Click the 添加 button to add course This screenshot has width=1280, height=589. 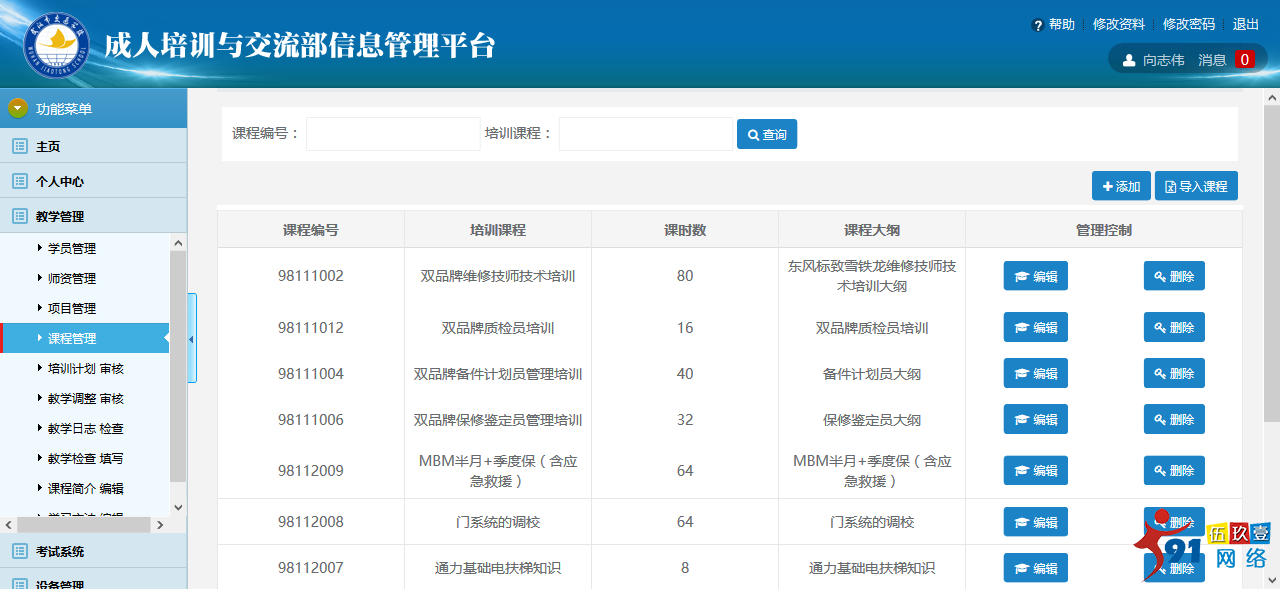[1121, 186]
